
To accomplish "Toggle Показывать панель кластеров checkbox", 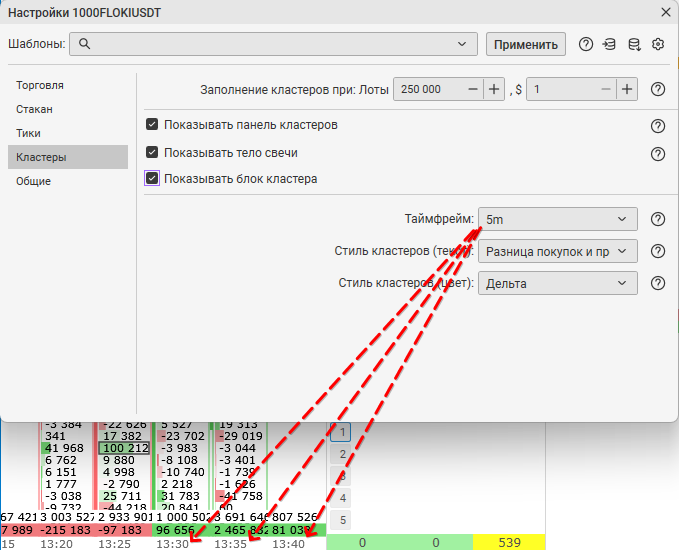I will (152, 125).
